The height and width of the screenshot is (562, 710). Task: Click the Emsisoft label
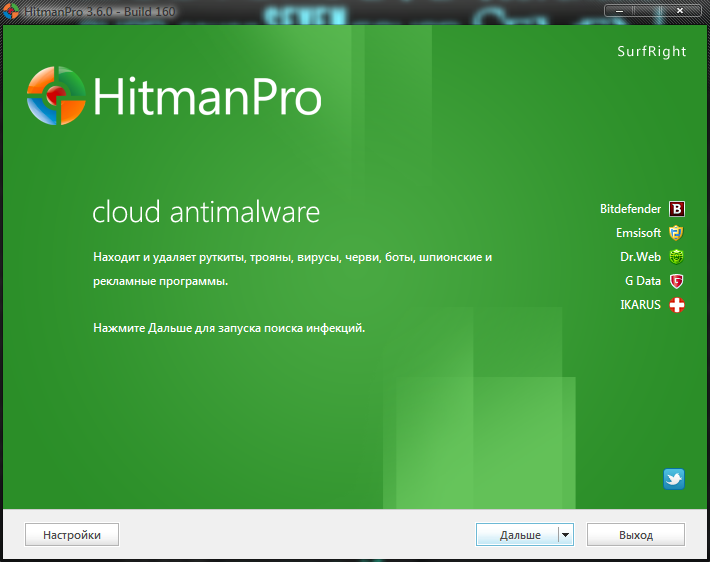point(638,233)
